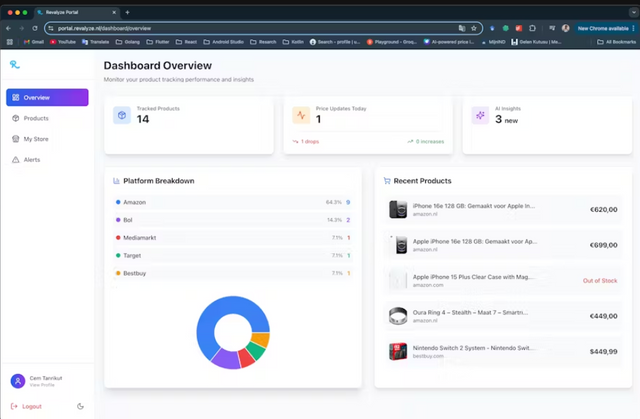The height and width of the screenshot is (419, 640).
Task: Open the Alerts sidebar page
Action: pyautogui.click(x=47, y=160)
